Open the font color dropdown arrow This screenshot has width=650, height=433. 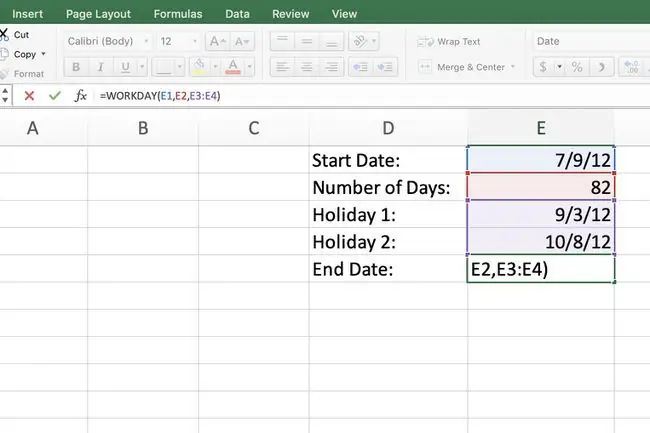(250, 67)
